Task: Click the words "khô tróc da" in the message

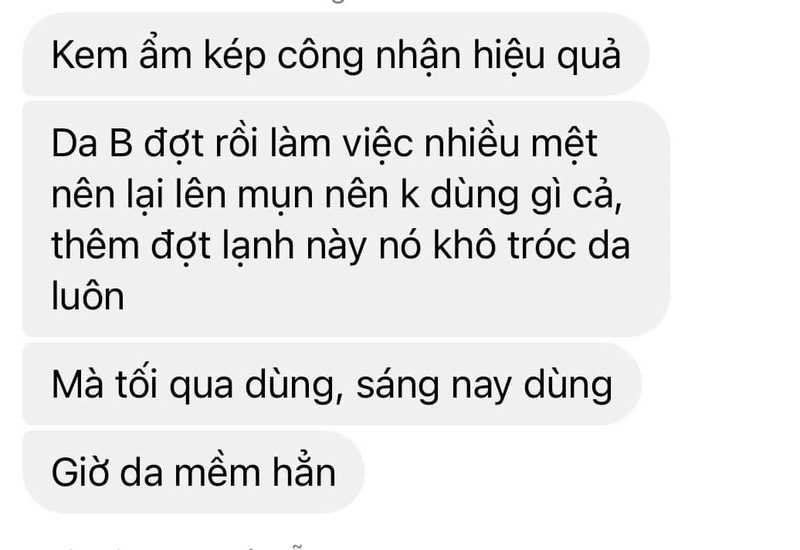Action: pos(532,245)
